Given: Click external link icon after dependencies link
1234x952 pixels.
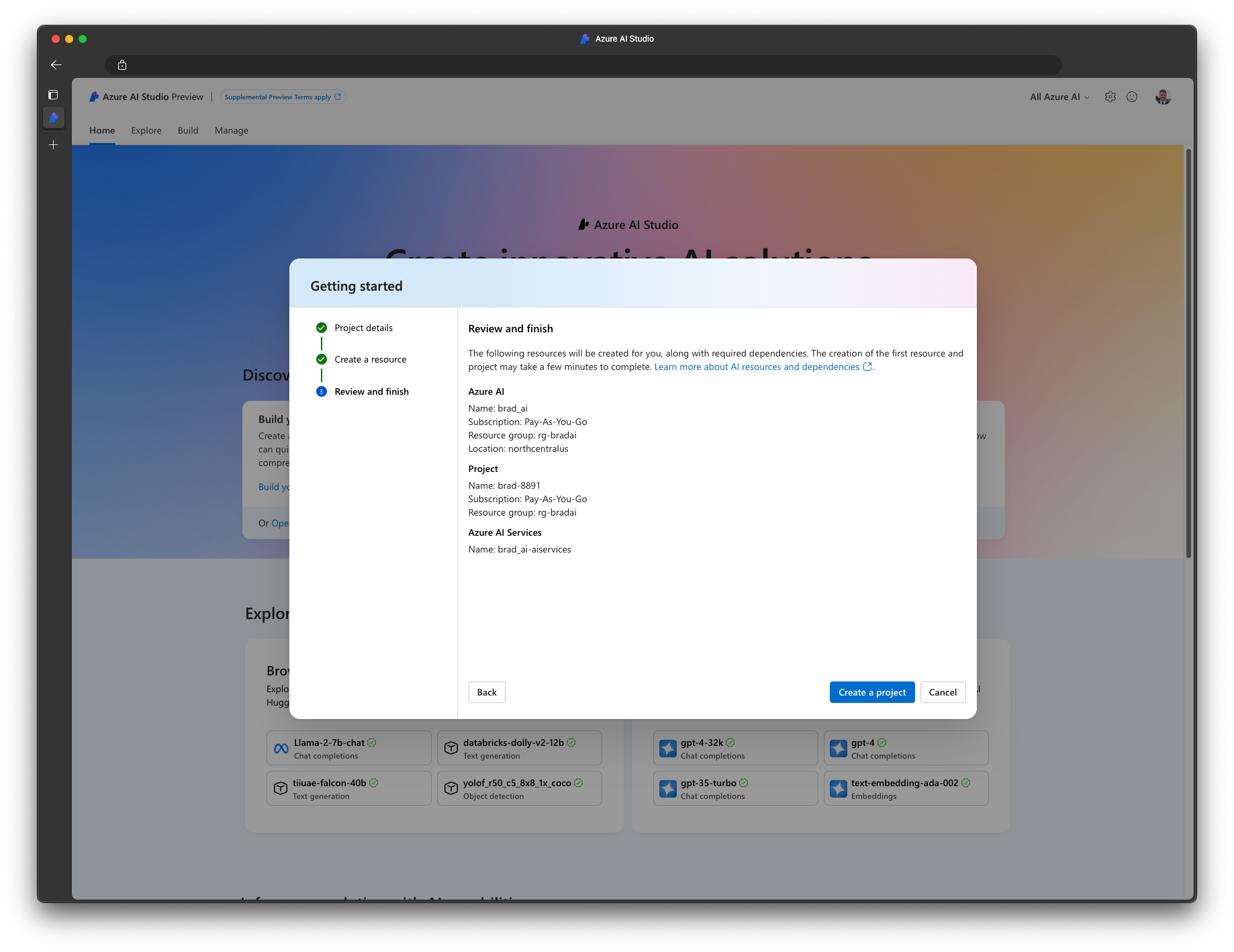Looking at the screenshot, I should point(867,367).
